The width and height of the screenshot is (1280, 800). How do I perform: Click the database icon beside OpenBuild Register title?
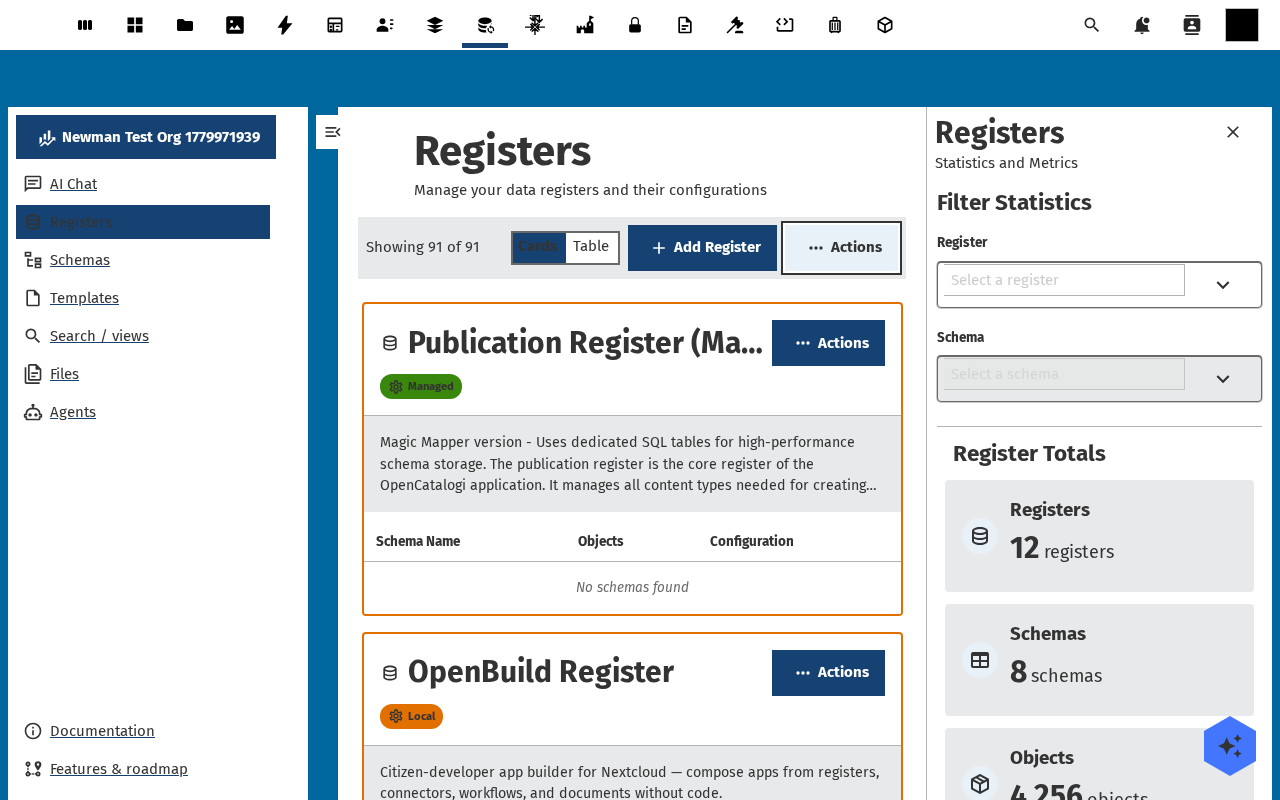(390, 673)
